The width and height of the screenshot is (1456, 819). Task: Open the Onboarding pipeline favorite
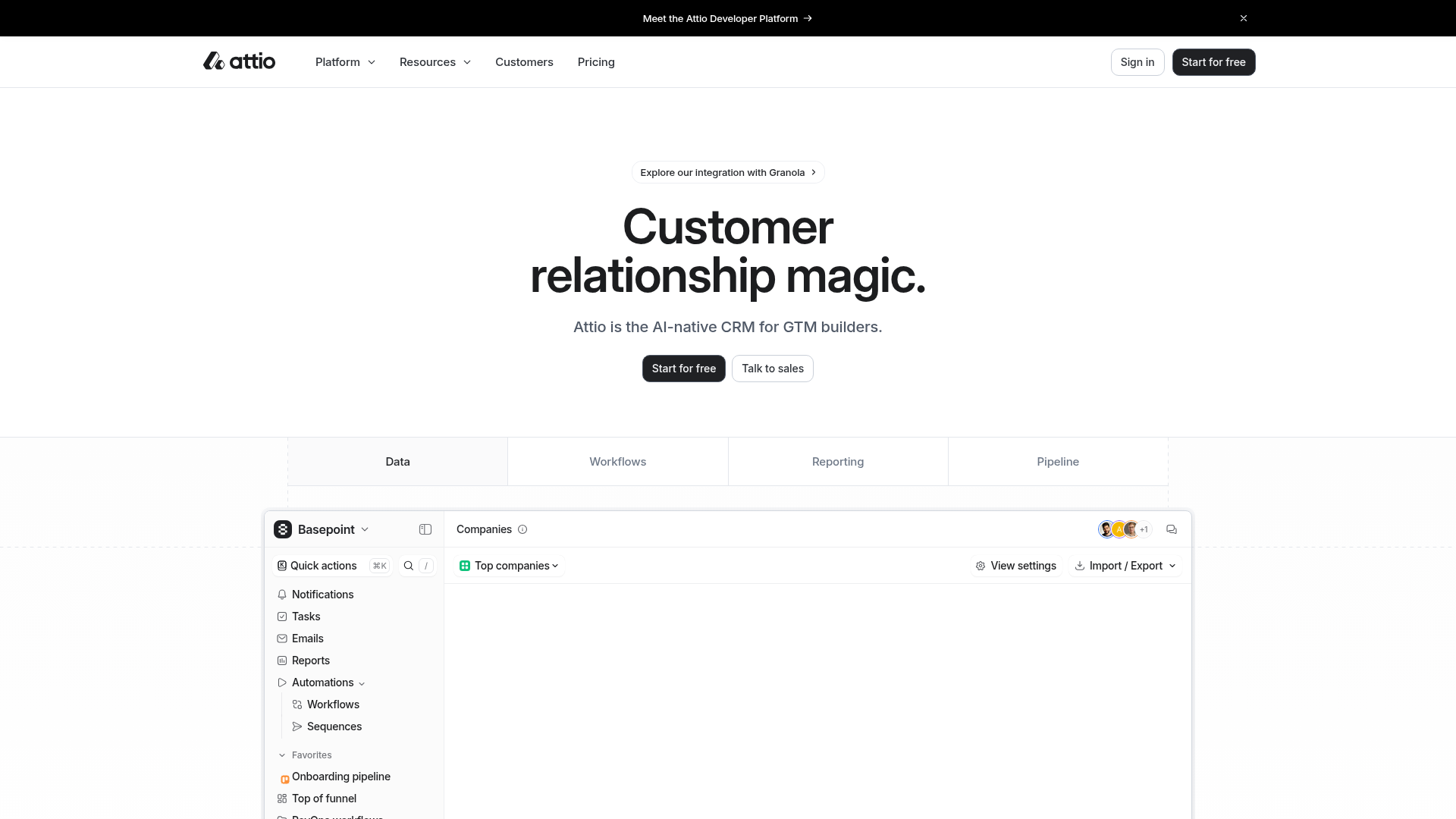tap(341, 777)
